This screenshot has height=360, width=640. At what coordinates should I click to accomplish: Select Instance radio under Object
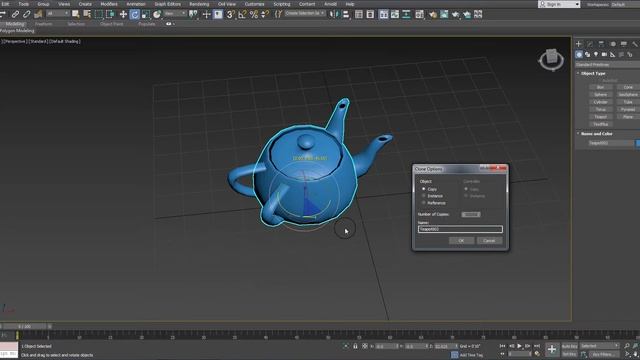point(424,196)
